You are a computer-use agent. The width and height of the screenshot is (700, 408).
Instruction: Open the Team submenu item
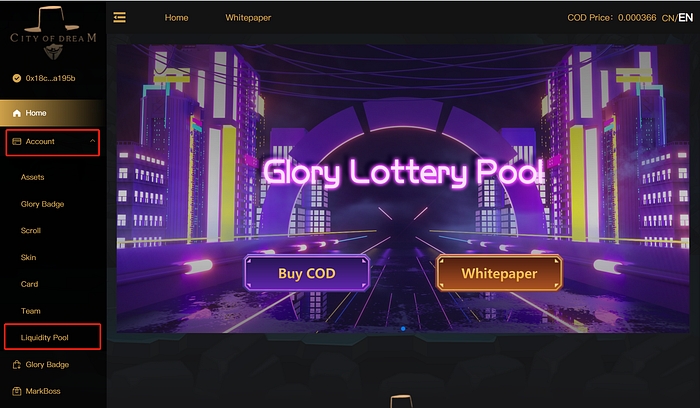point(31,311)
